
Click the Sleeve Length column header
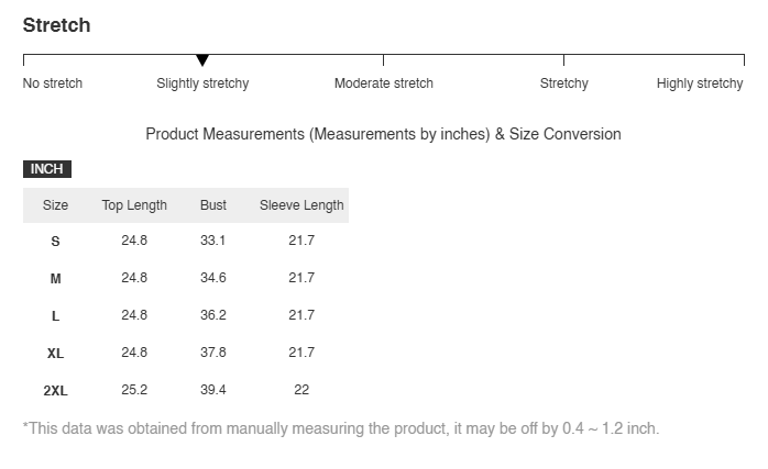[301, 205]
